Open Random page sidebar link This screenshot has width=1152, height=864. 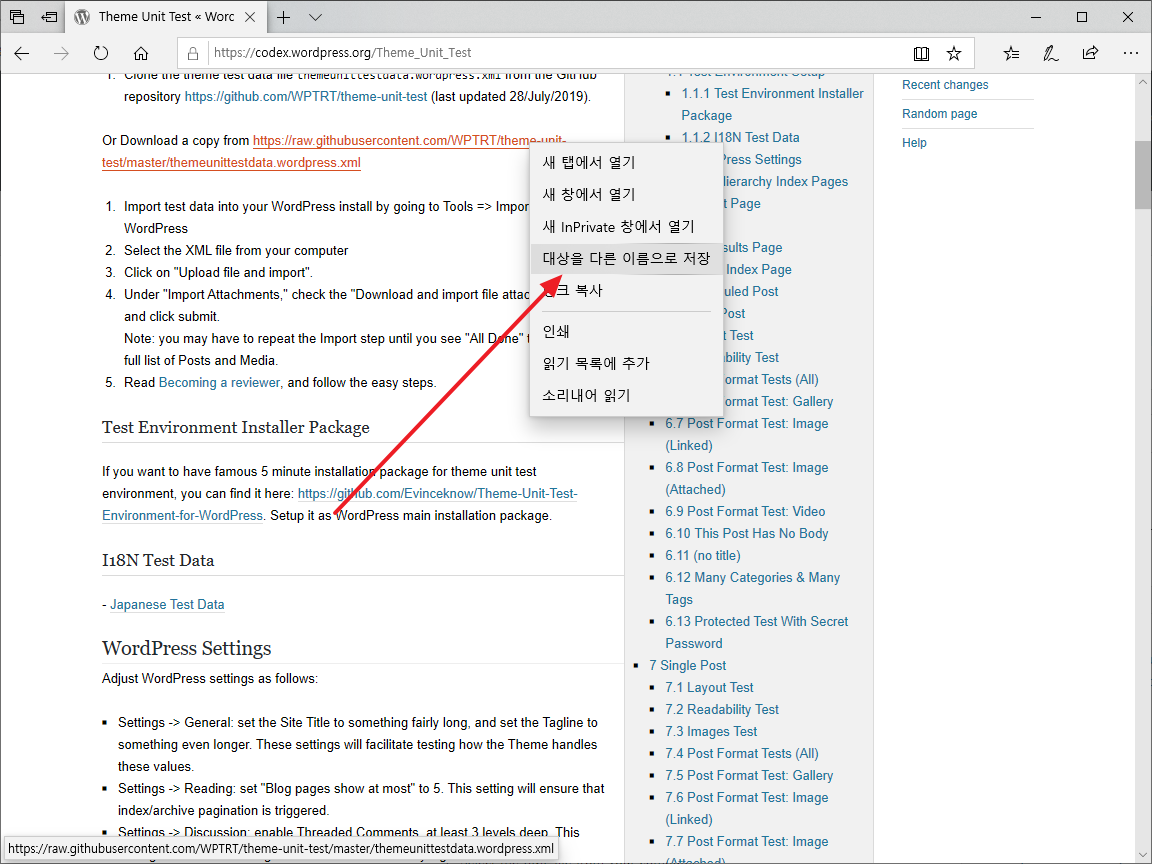[x=940, y=114]
